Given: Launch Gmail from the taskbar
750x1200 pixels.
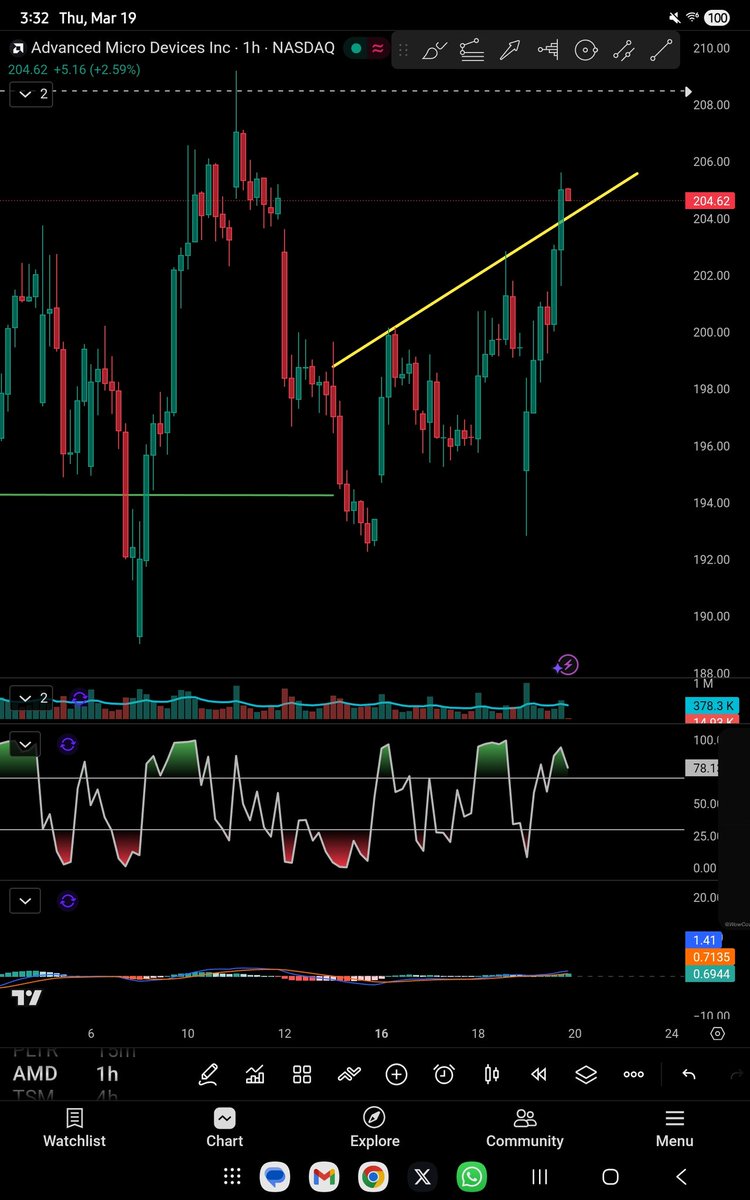Looking at the screenshot, I should pos(325,1177).
